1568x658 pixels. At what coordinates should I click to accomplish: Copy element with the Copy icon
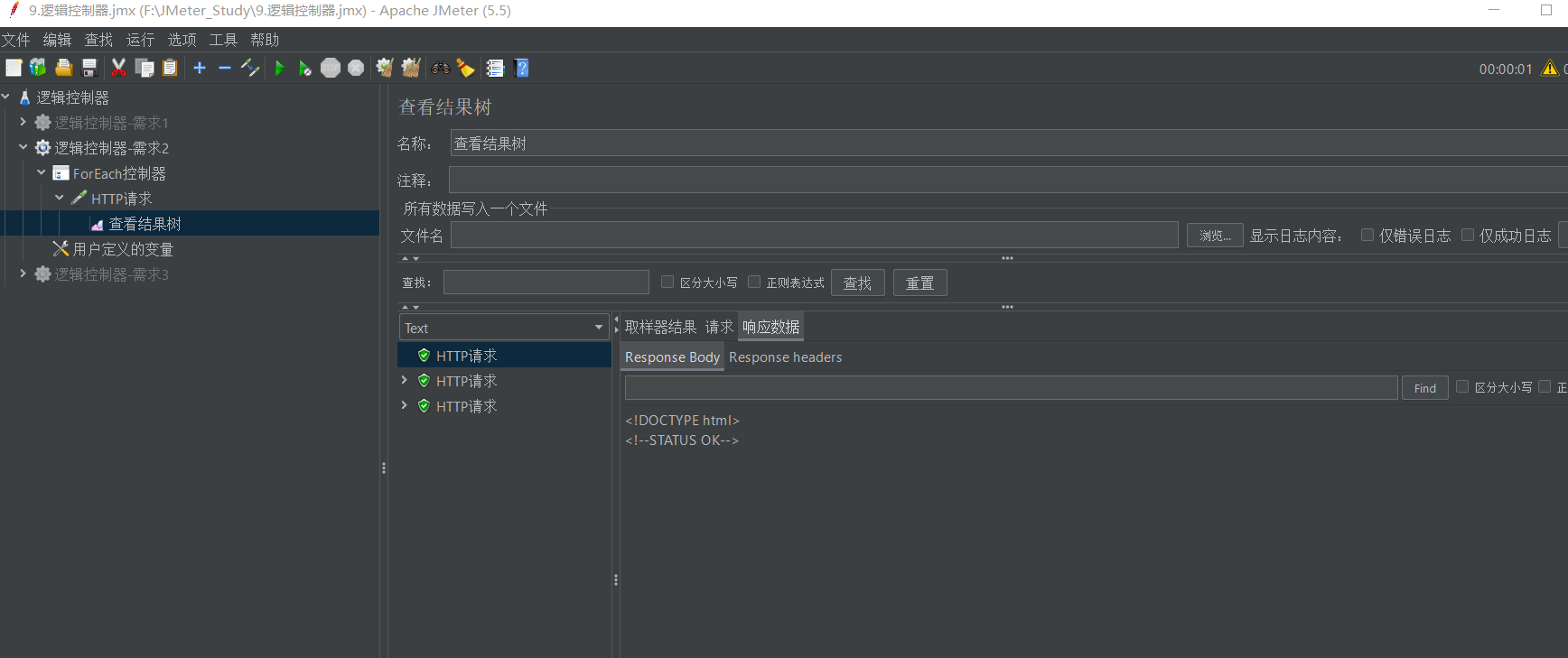145,68
